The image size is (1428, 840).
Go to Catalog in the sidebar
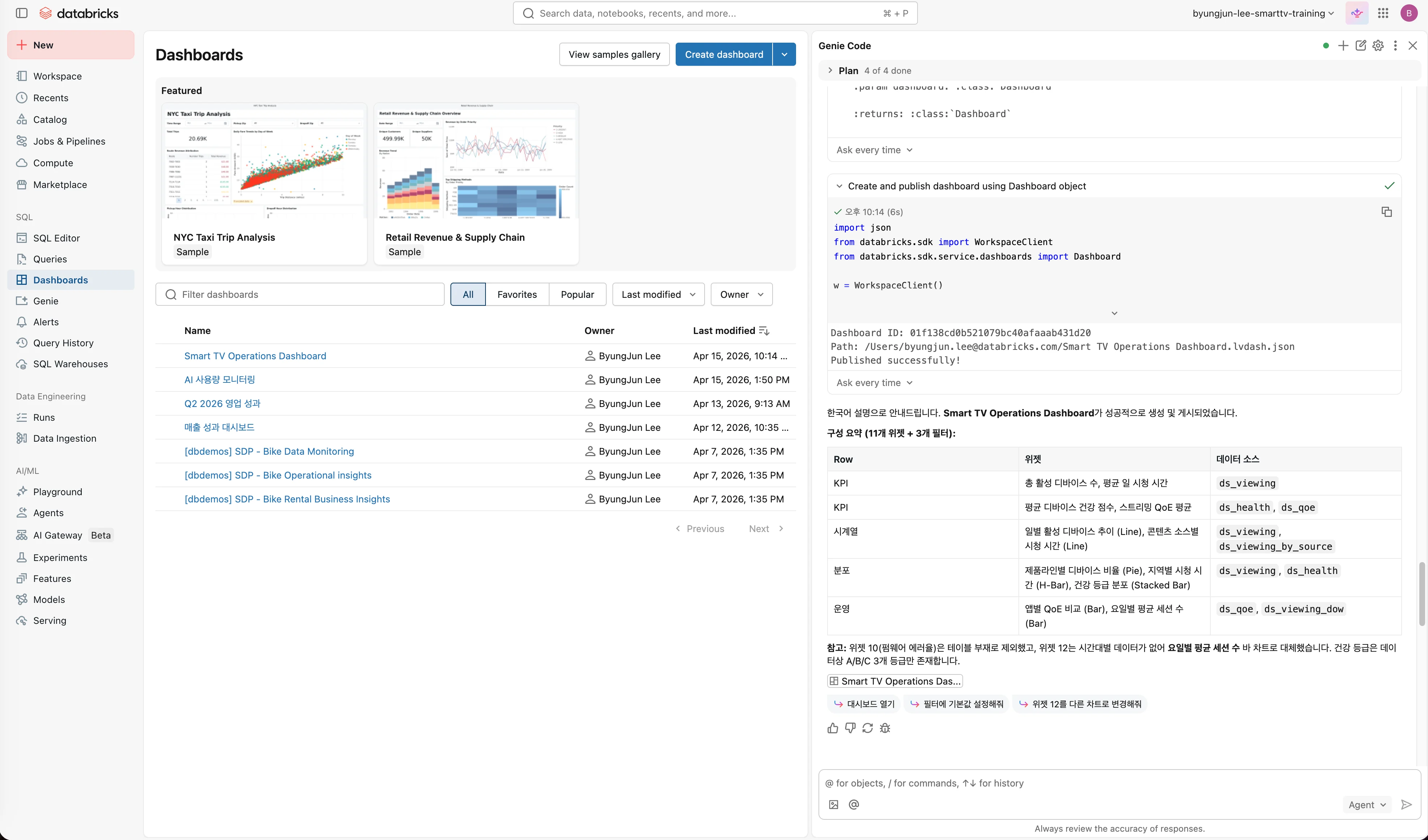pyautogui.click(x=71, y=120)
